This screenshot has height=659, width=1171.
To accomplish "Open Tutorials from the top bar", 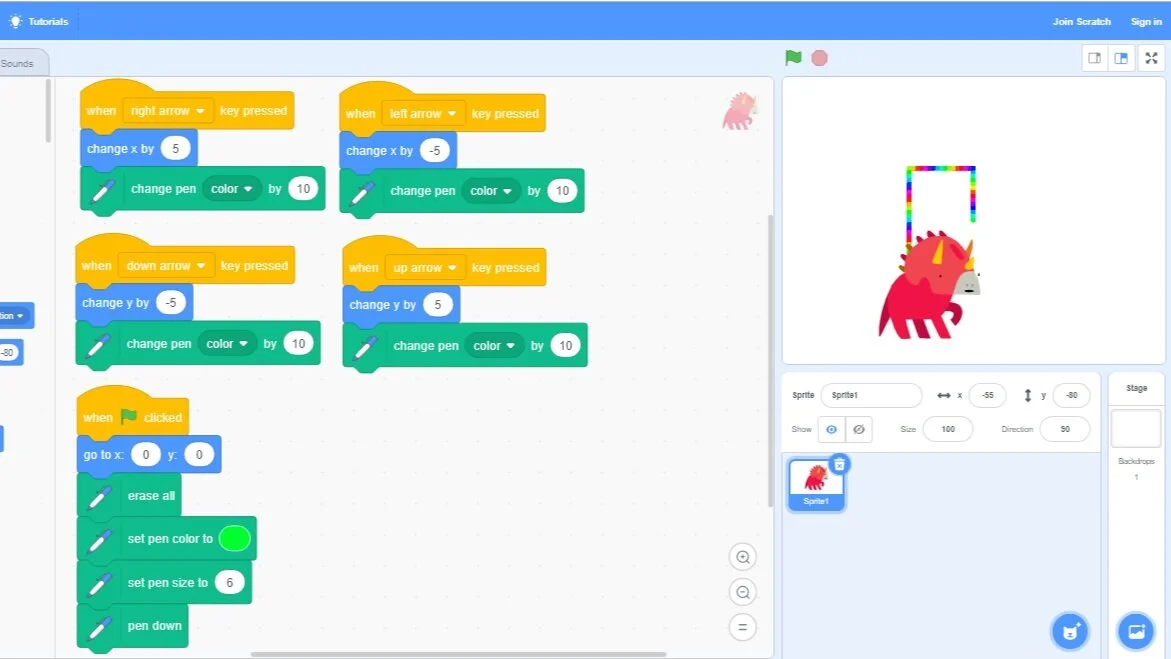I will click(39, 22).
